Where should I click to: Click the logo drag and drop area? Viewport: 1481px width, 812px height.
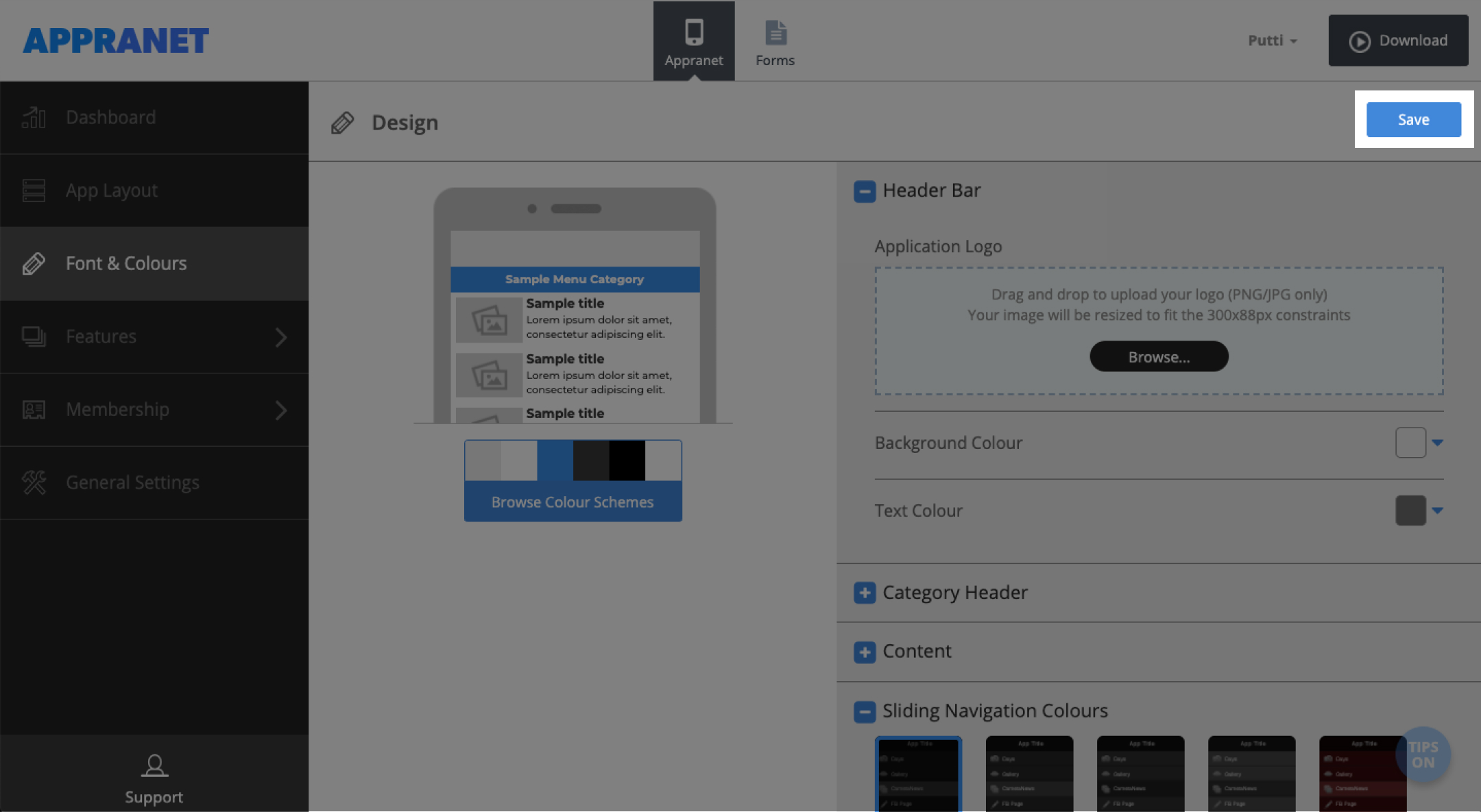pos(1159,331)
